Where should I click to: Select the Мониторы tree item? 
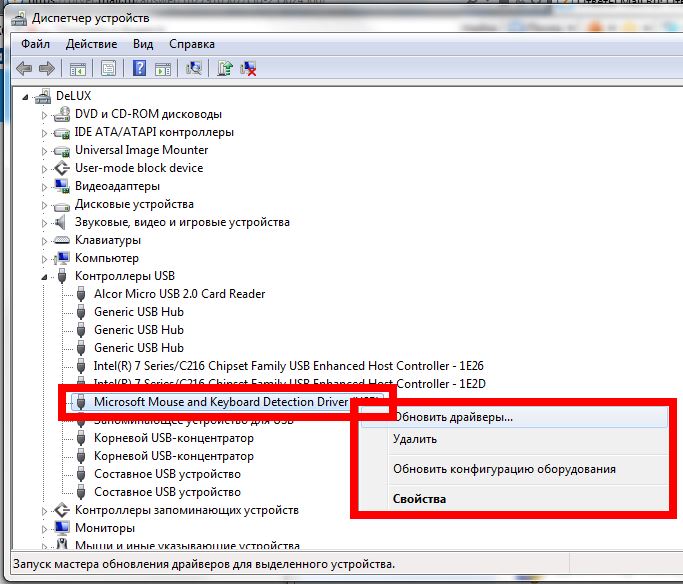click(104, 527)
